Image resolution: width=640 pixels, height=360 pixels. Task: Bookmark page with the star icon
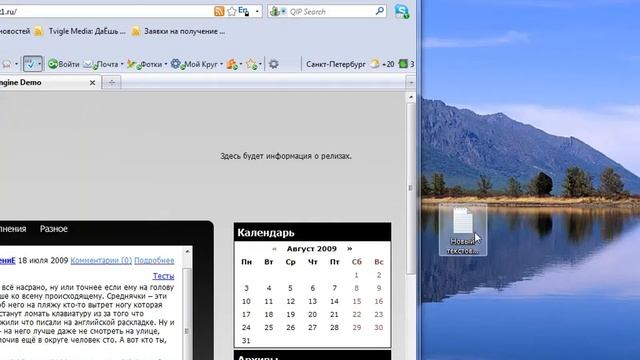click(231, 11)
